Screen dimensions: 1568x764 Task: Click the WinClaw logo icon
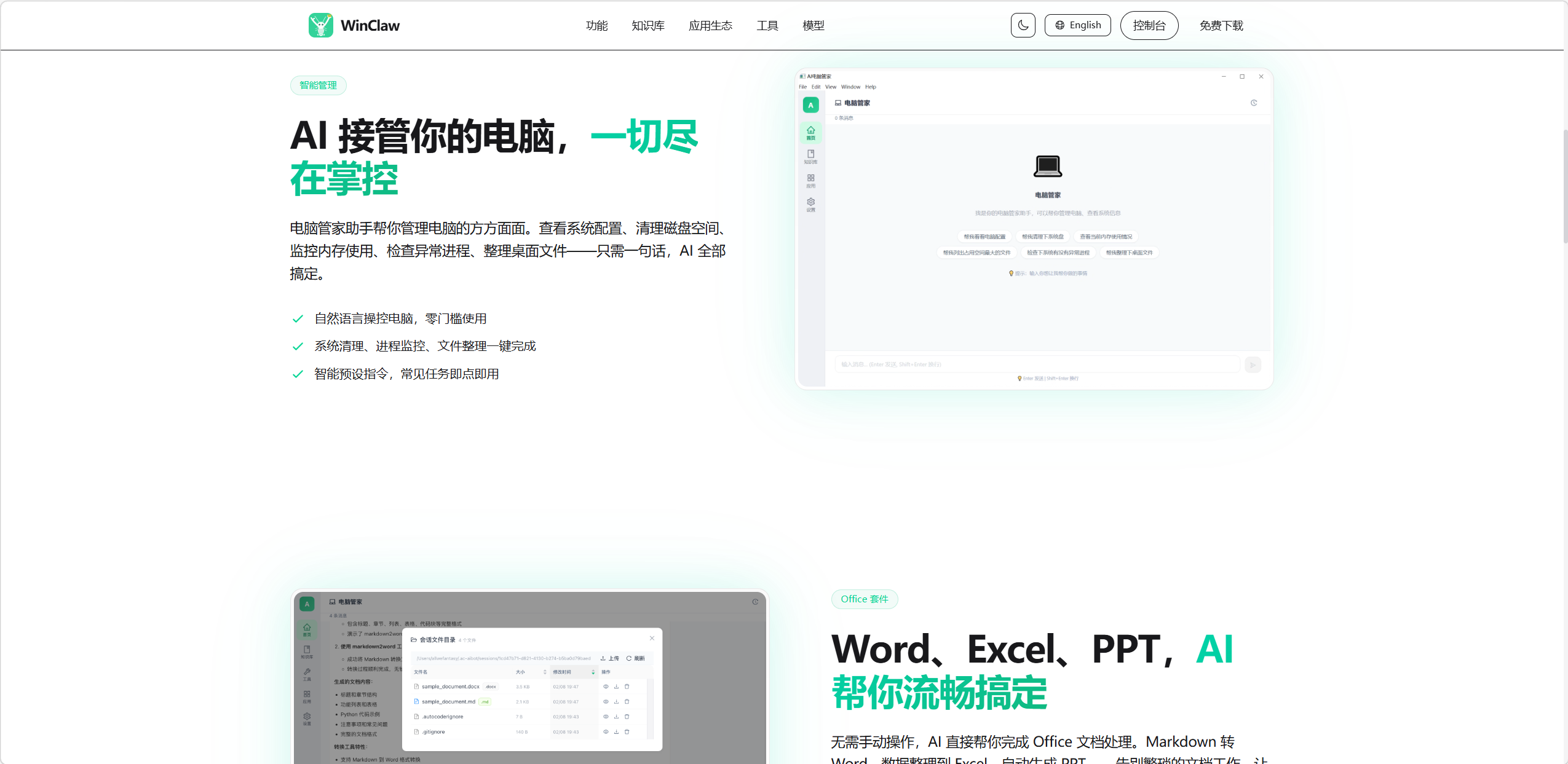(320, 25)
